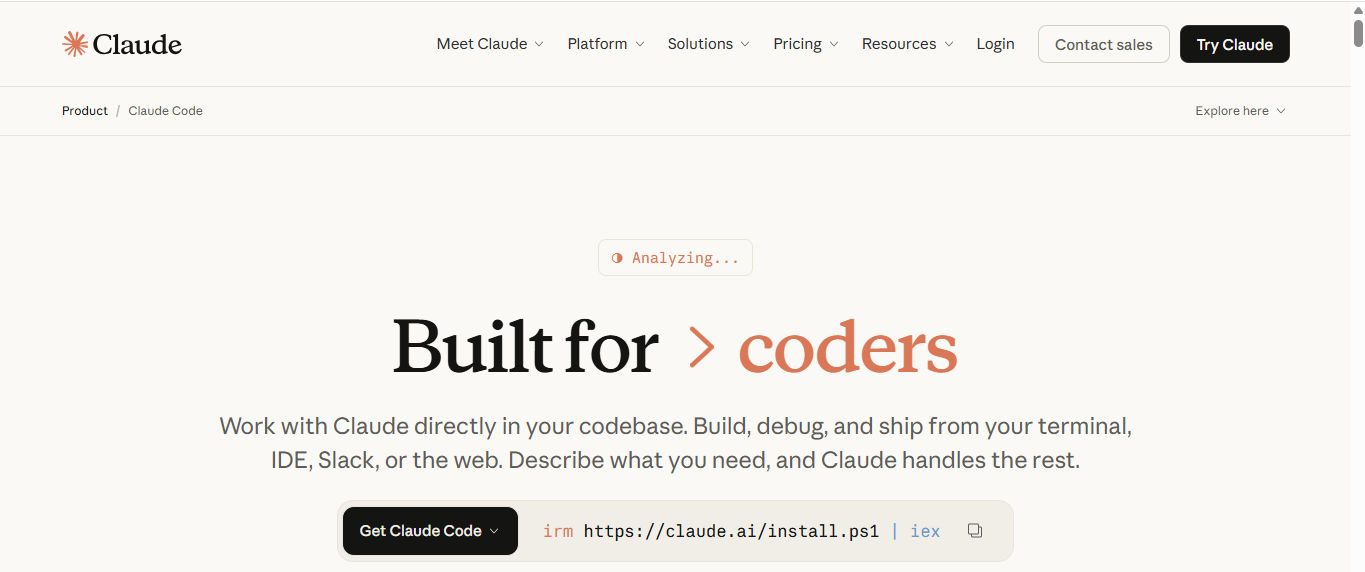Select Claude Code in the breadcrumb
The image size is (1365, 572).
(x=166, y=111)
